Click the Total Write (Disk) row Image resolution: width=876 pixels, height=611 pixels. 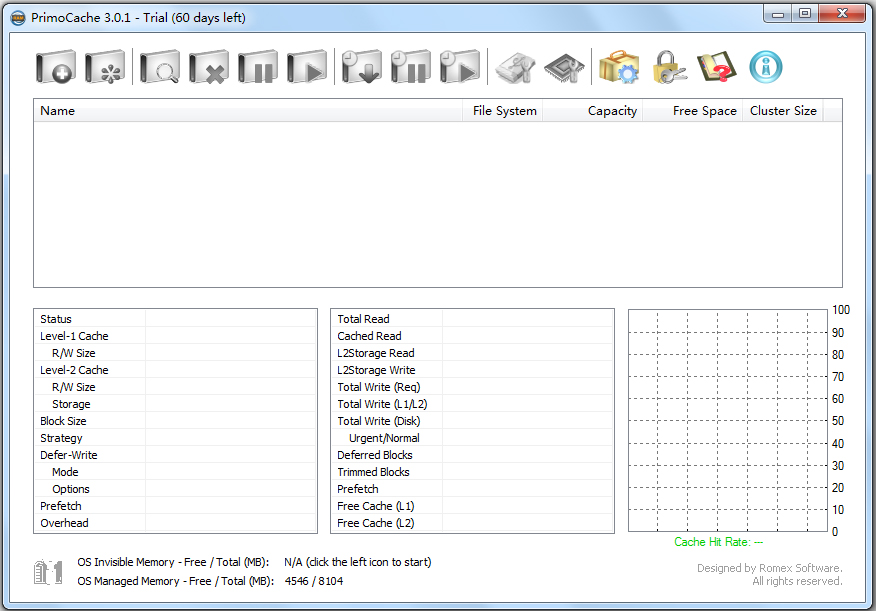pyautogui.click(x=473, y=421)
